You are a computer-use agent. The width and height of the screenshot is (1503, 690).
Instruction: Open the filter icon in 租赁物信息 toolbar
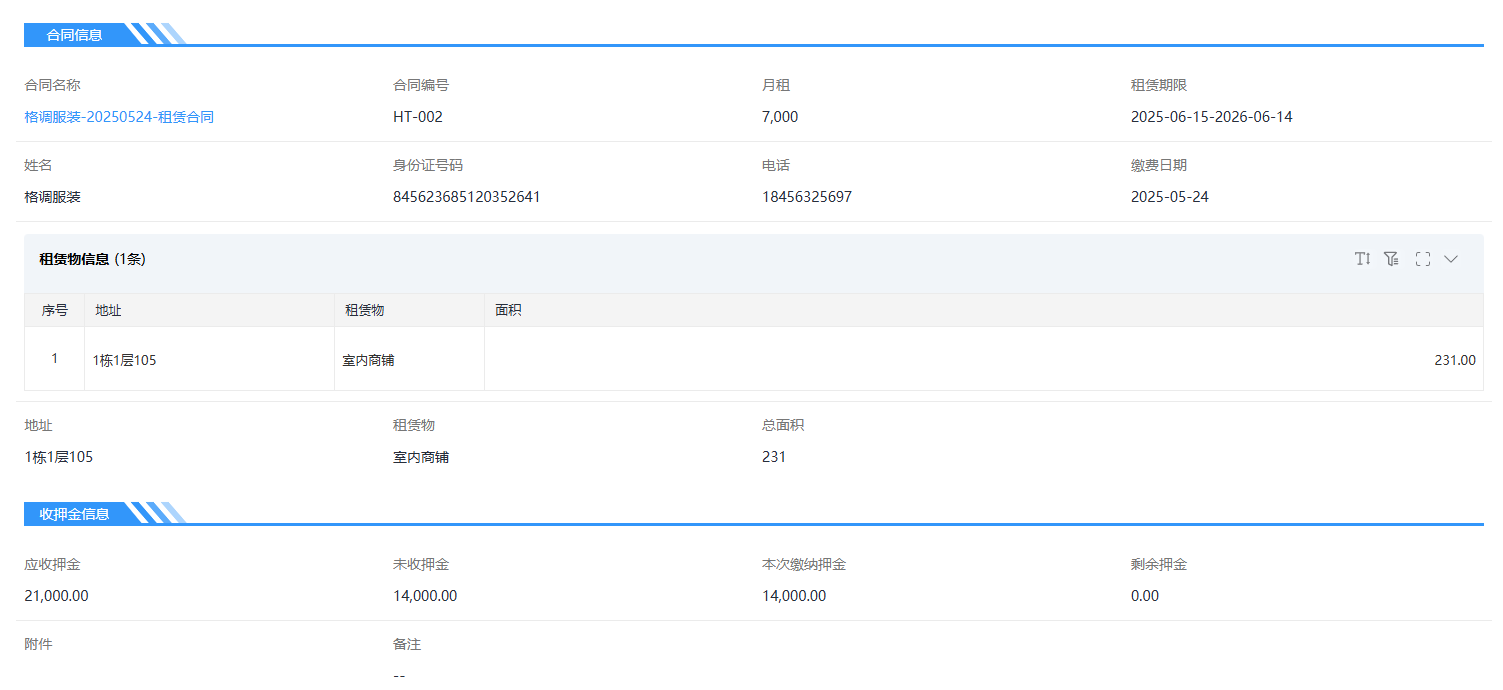point(1391,259)
